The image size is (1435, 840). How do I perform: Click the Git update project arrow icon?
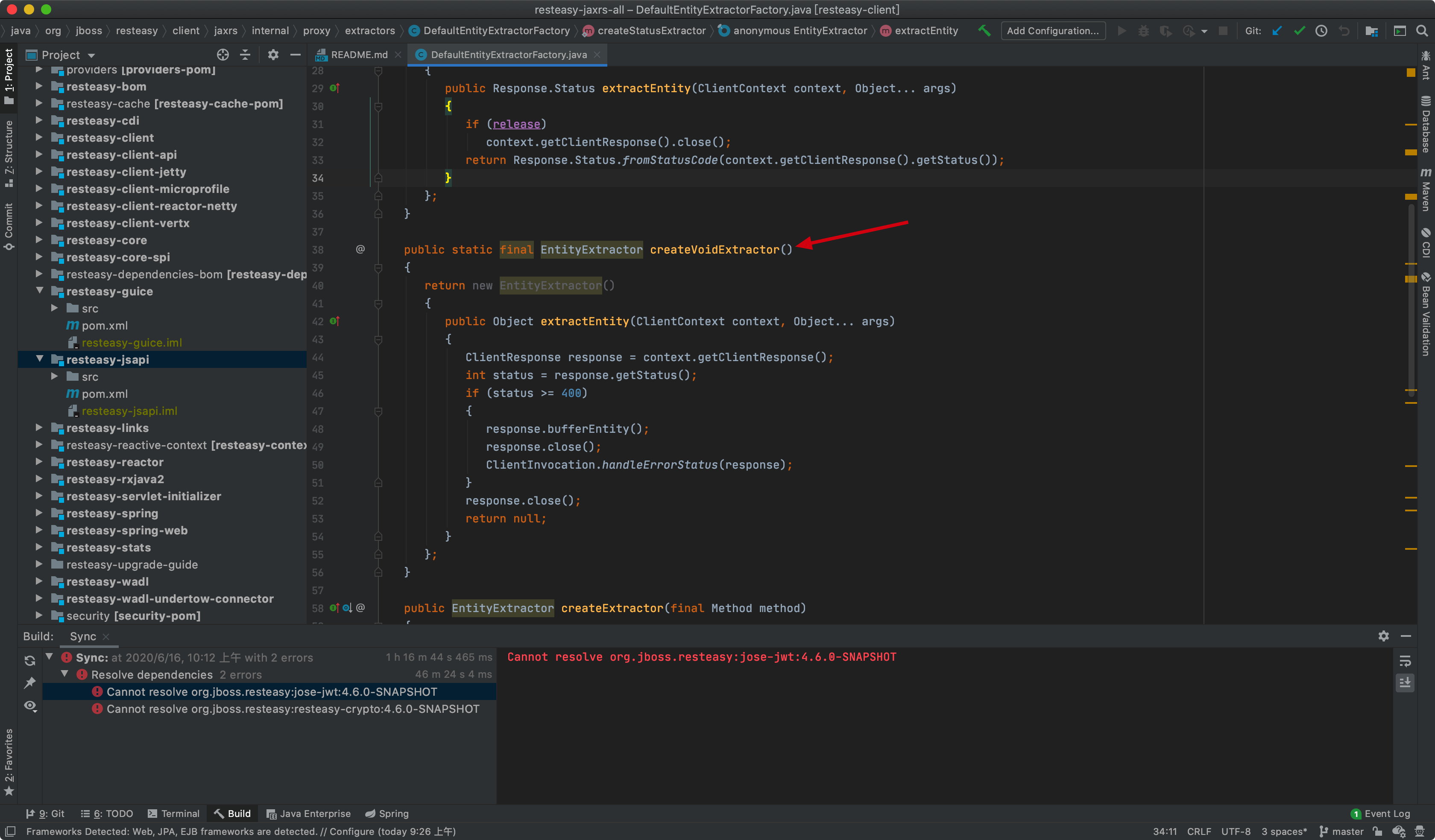pyautogui.click(x=1277, y=31)
